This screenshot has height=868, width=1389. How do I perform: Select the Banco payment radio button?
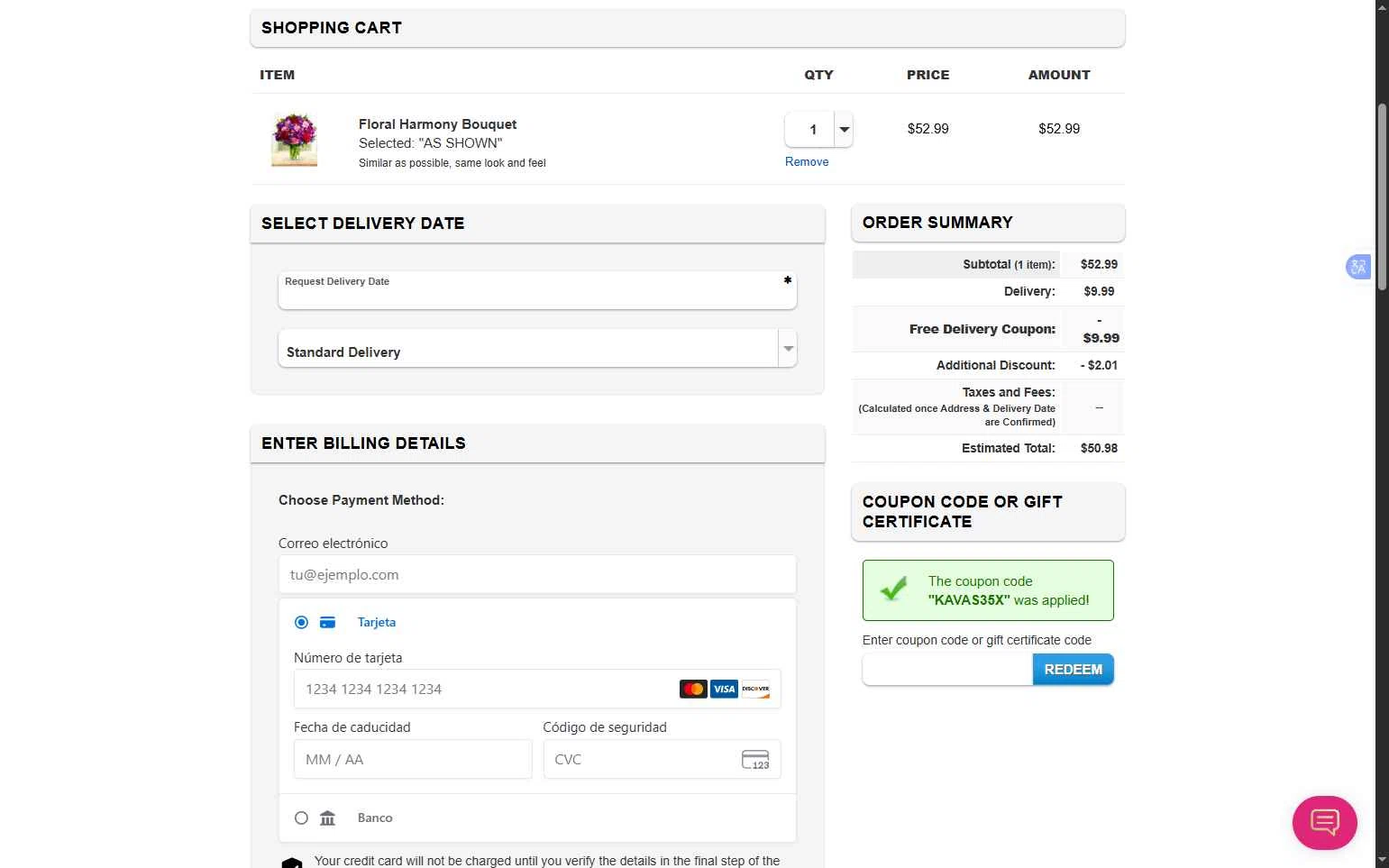pyautogui.click(x=301, y=818)
